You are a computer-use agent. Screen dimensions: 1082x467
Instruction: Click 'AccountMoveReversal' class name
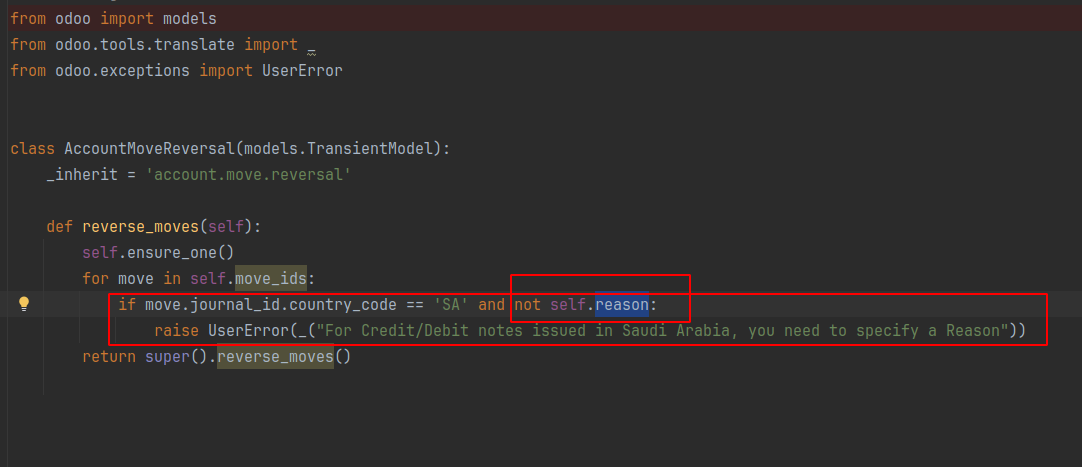[150, 148]
